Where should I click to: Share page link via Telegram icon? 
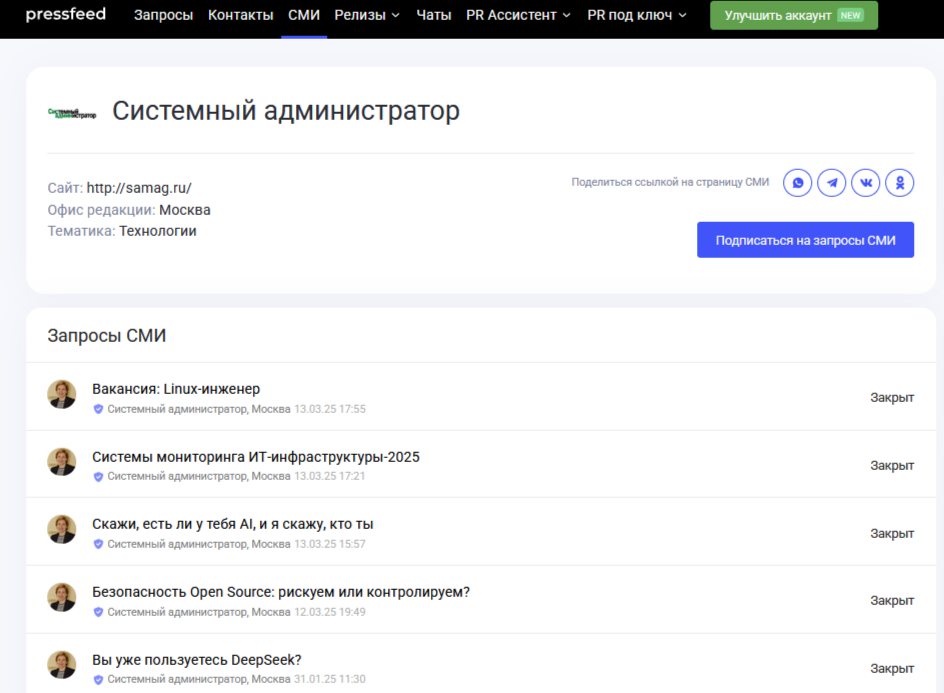[831, 182]
